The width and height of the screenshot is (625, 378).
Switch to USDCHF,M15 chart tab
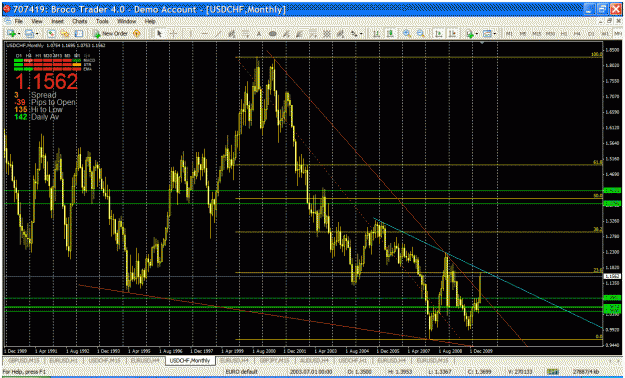click(104, 360)
